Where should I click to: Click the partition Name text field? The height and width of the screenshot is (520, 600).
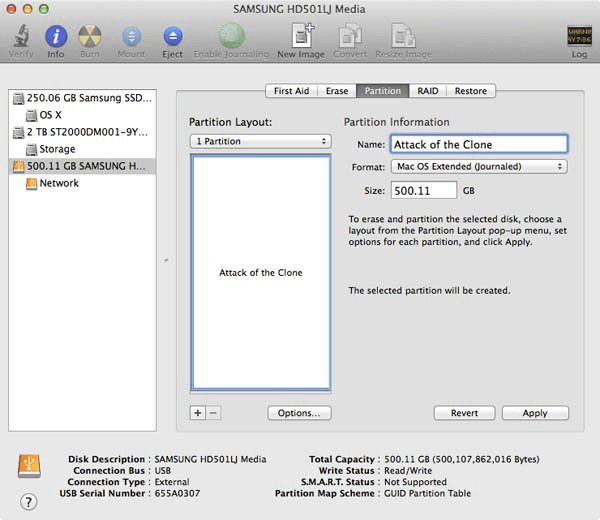pos(479,144)
